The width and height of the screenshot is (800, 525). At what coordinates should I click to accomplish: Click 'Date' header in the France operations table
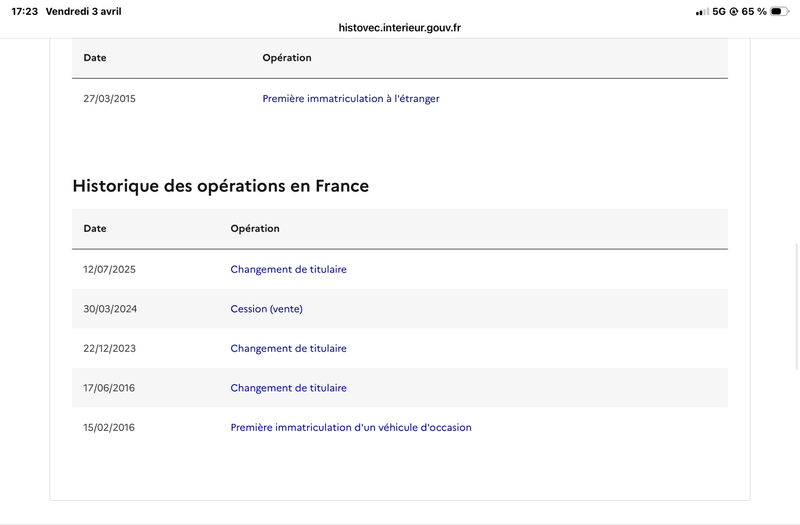point(95,228)
